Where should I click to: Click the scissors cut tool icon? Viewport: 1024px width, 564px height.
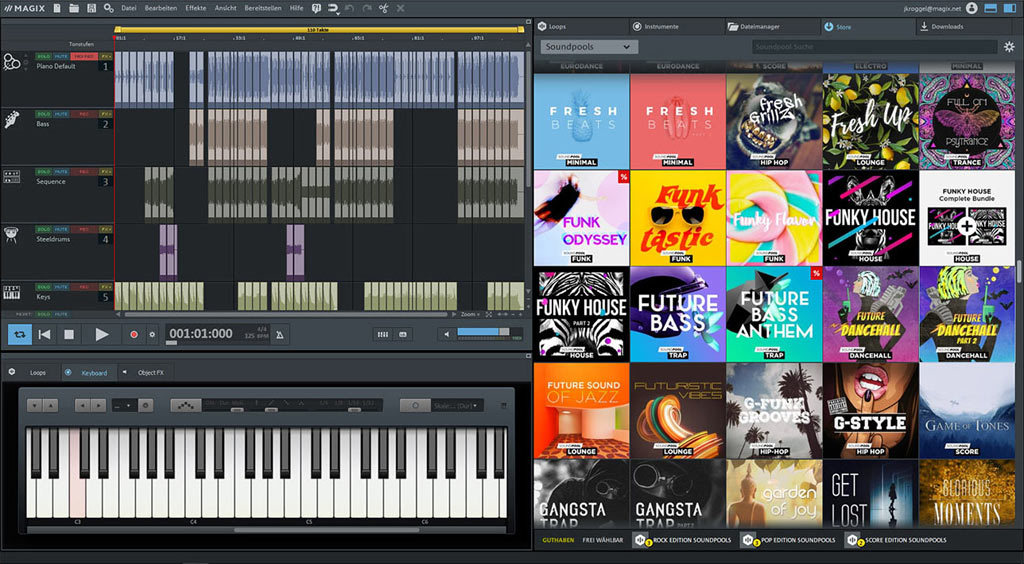[x=383, y=8]
